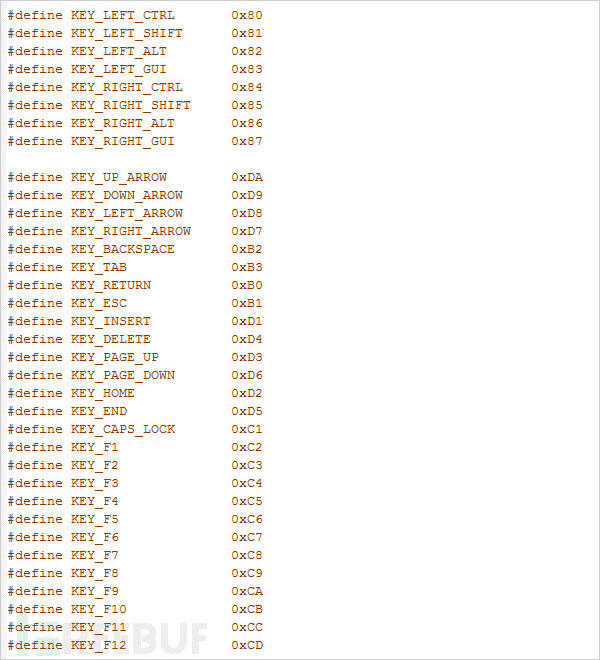
Task: Click the hex value 0xC6 for KEY_F5
Action: point(247,519)
